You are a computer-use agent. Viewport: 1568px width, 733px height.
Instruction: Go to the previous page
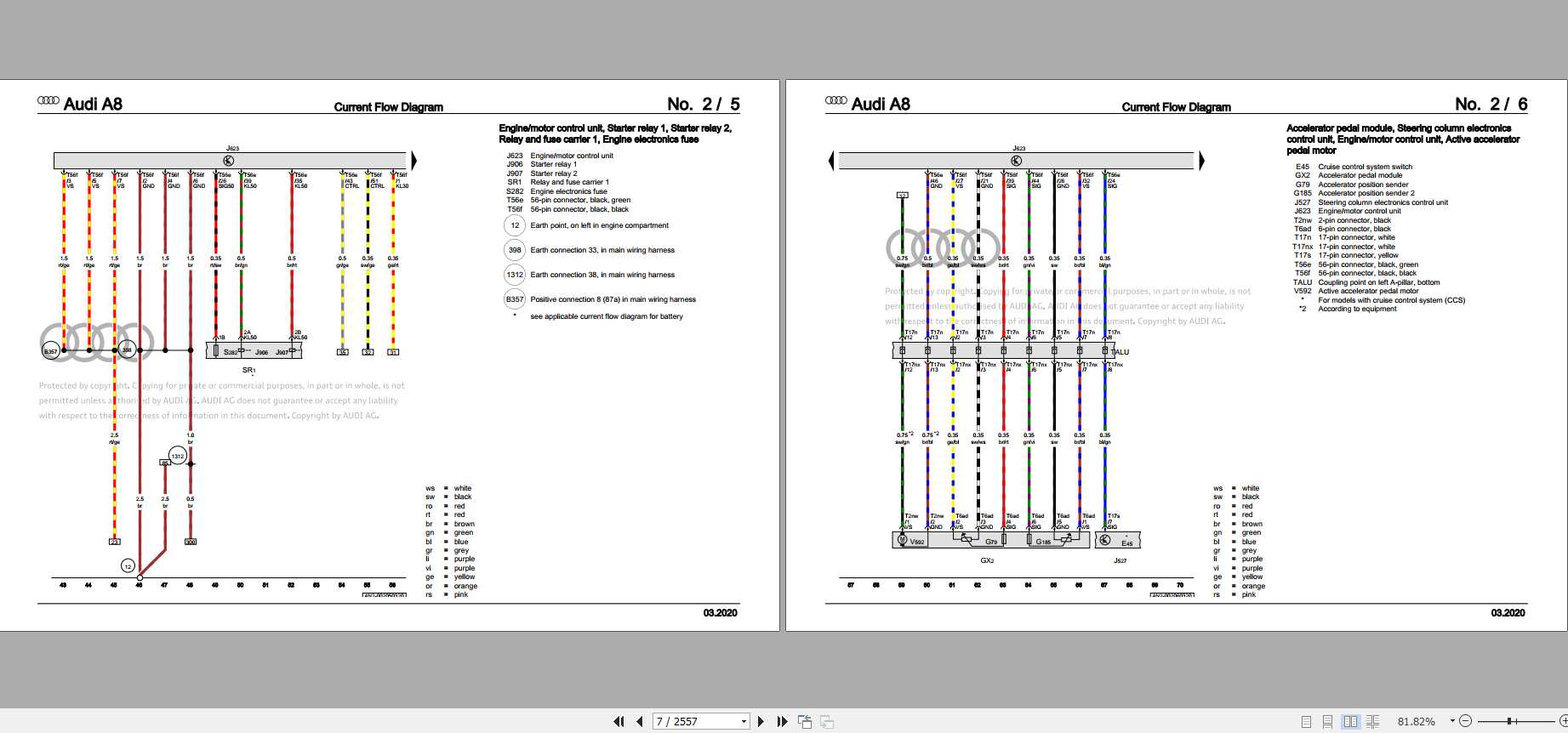click(x=640, y=722)
